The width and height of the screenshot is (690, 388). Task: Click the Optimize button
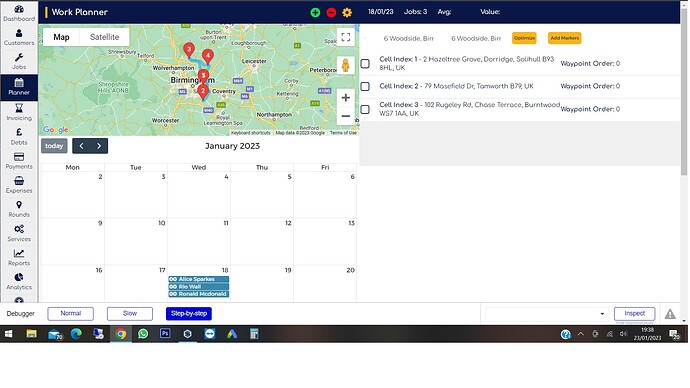[524, 38]
